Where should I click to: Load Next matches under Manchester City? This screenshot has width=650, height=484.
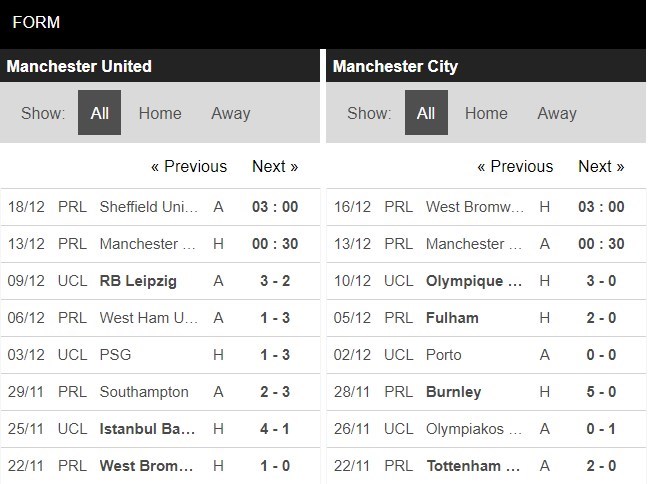pos(601,166)
